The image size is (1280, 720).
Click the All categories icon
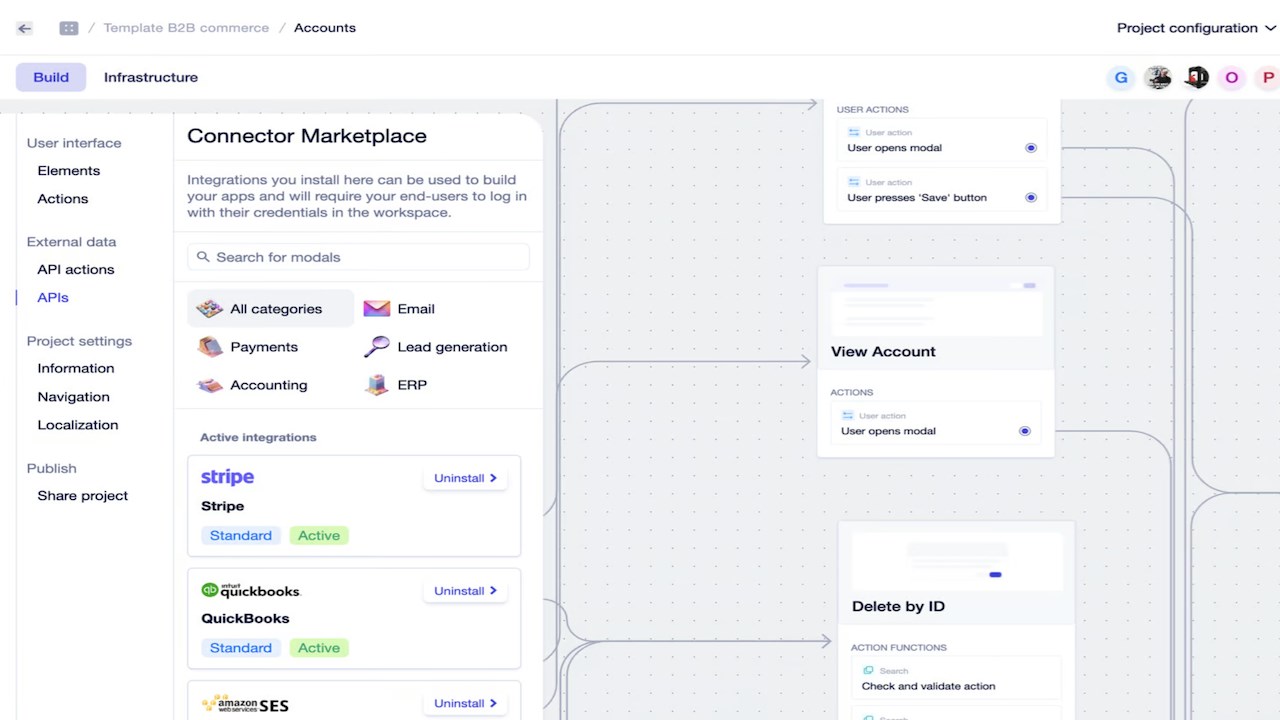coord(209,309)
